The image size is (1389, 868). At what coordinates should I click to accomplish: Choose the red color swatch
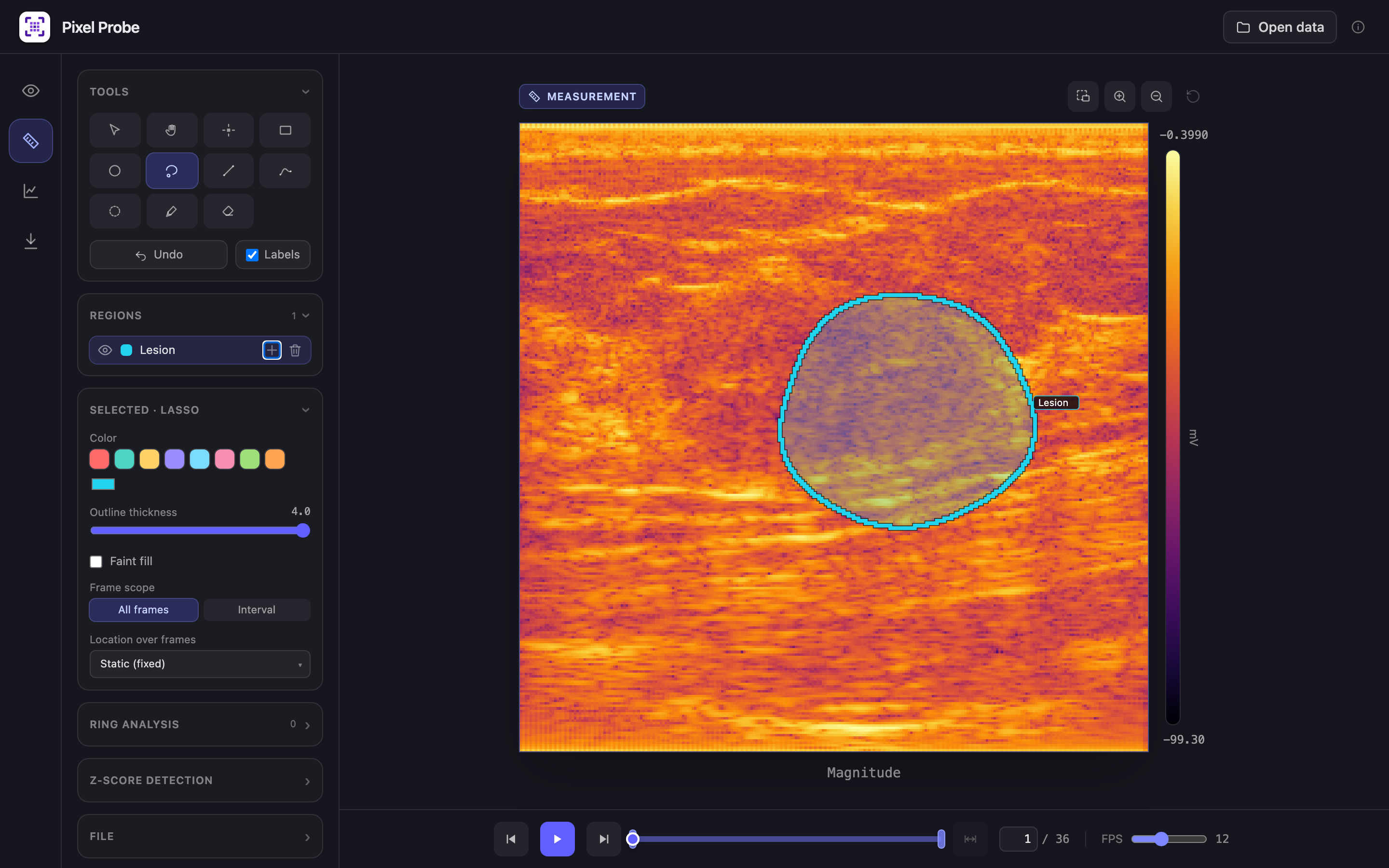coord(99,459)
